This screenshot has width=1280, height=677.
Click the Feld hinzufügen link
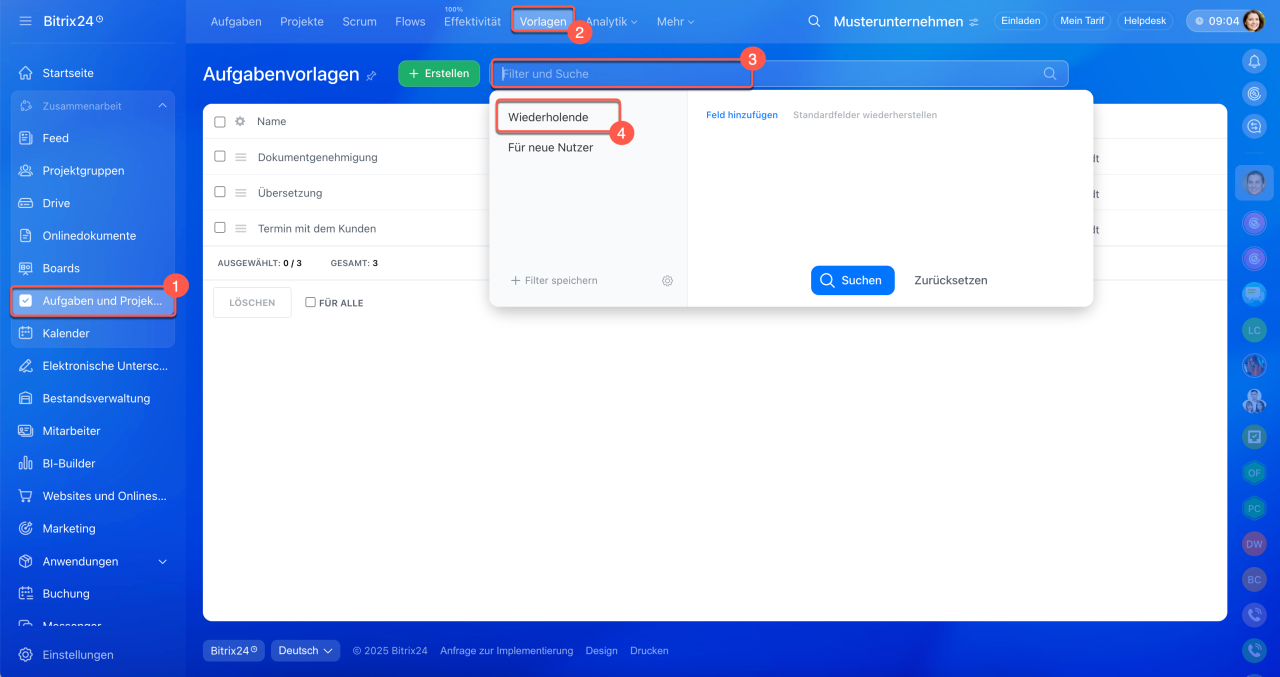coord(742,115)
